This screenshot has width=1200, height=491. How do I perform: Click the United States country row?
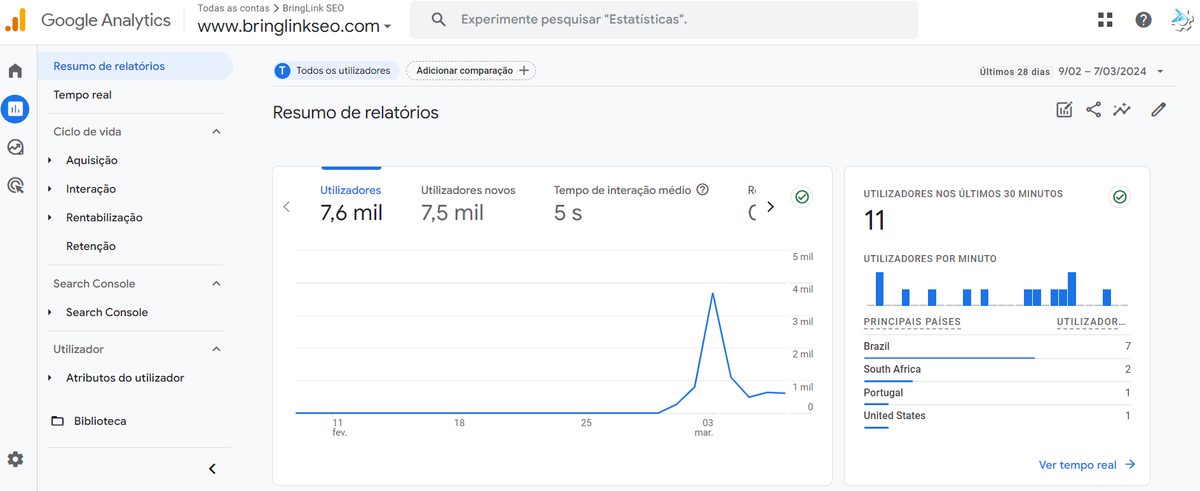997,416
